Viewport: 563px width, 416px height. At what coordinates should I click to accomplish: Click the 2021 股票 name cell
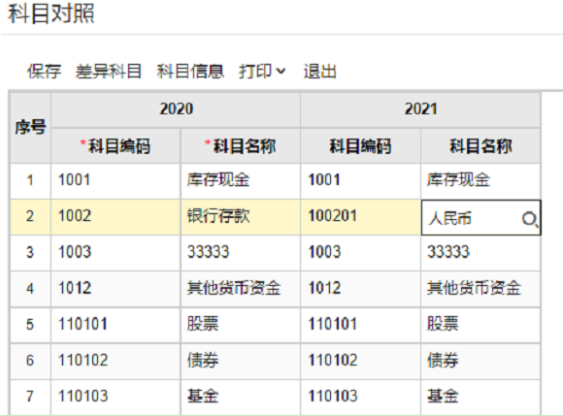[480, 324]
